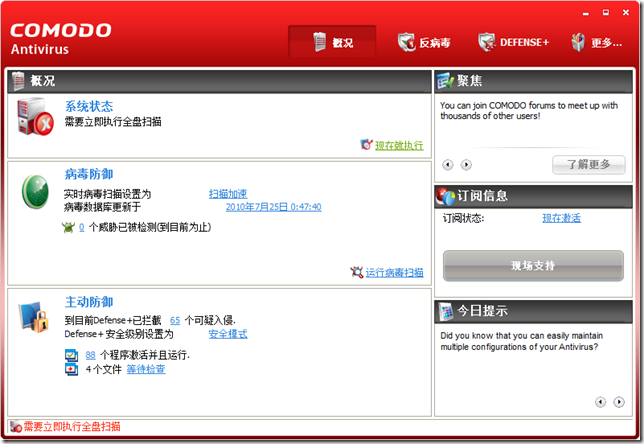The width and height of the screenshot is (644, 444).
Task: Show previous 今日提示 tip
Action: 600,402
